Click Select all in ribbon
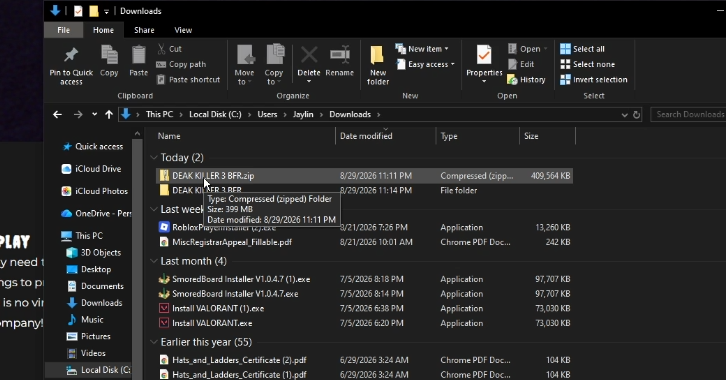The height and width of the screenshot is (380, 726). 582,49
